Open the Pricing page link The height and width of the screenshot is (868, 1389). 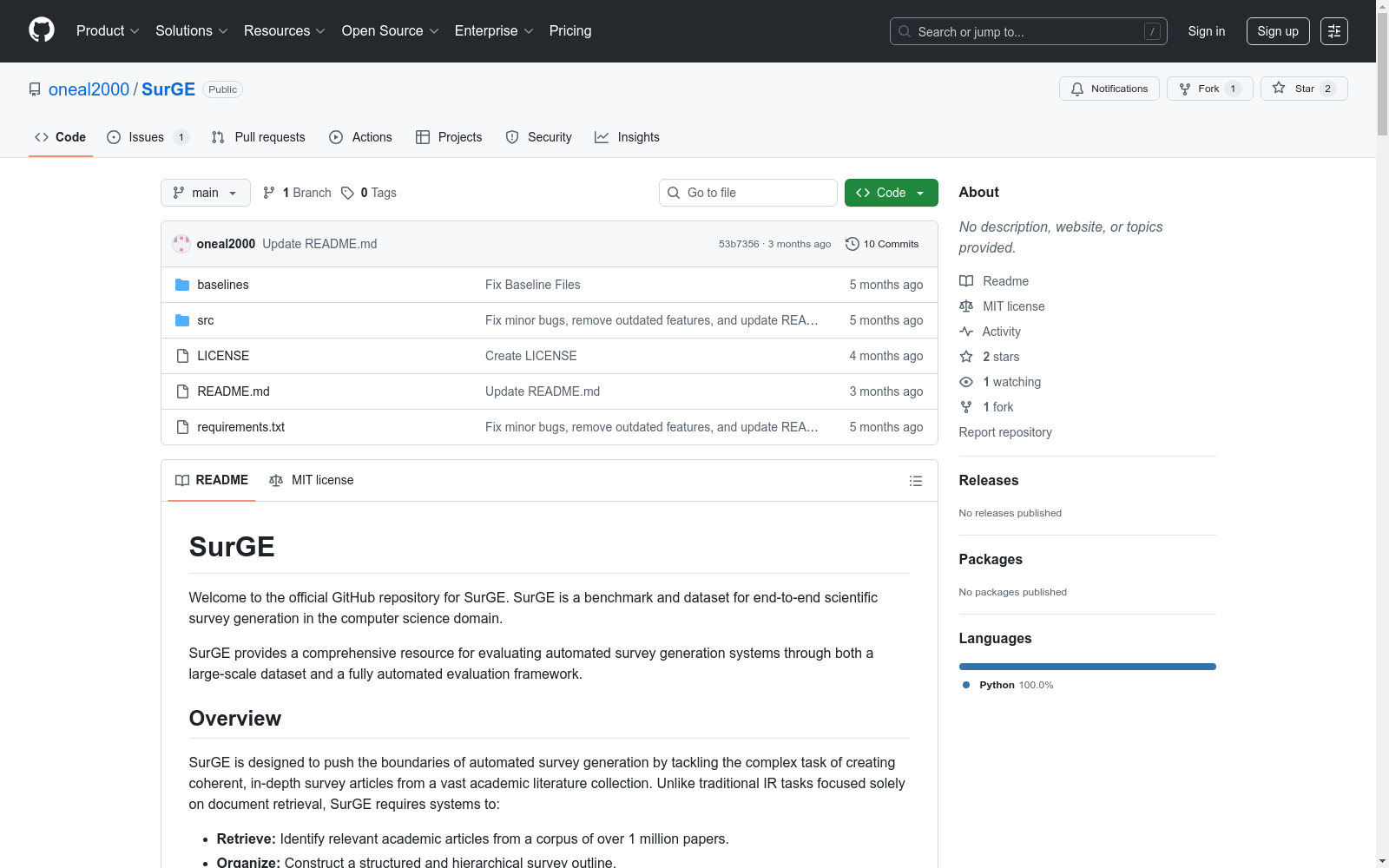(x=570, y=31)
